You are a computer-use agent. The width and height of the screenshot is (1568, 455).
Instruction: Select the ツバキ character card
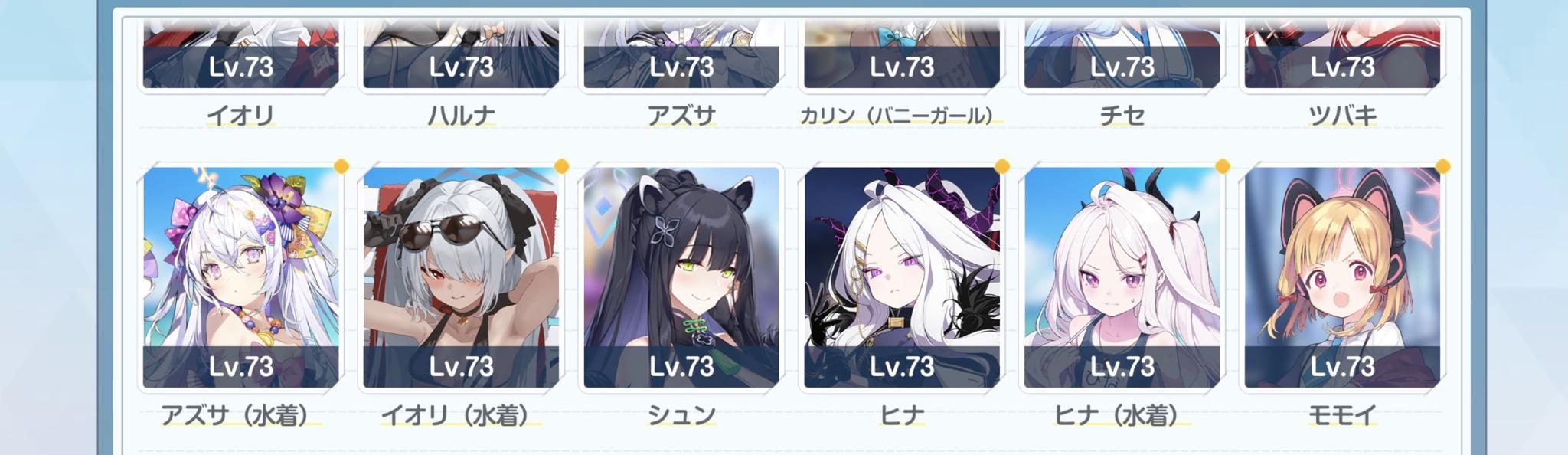[1342, 55]
